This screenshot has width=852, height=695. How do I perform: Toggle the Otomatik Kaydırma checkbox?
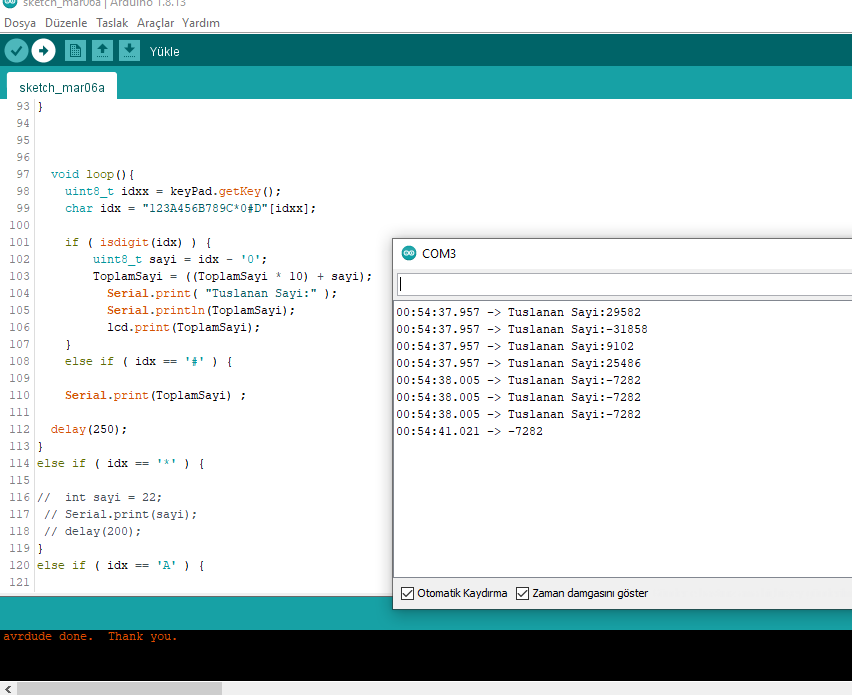click(407, 593)
